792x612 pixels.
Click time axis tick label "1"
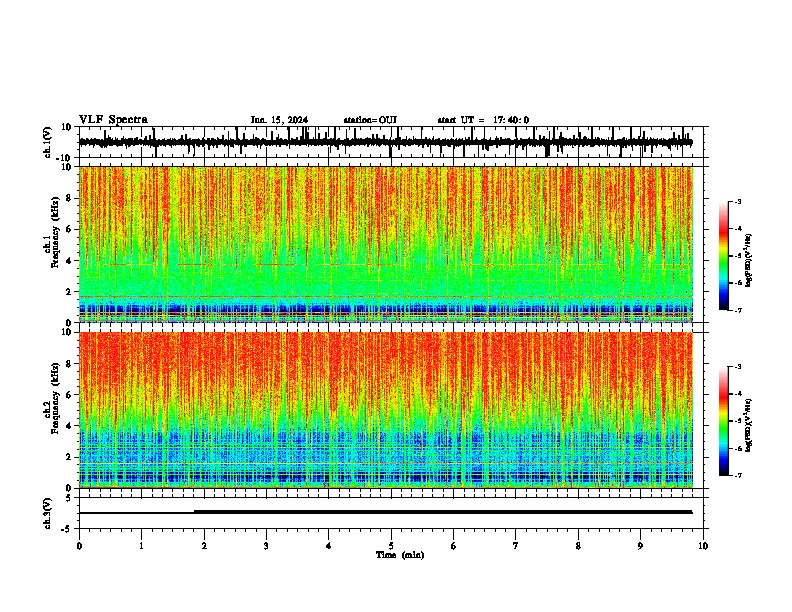pyautogui.click(x=141, y=546)
